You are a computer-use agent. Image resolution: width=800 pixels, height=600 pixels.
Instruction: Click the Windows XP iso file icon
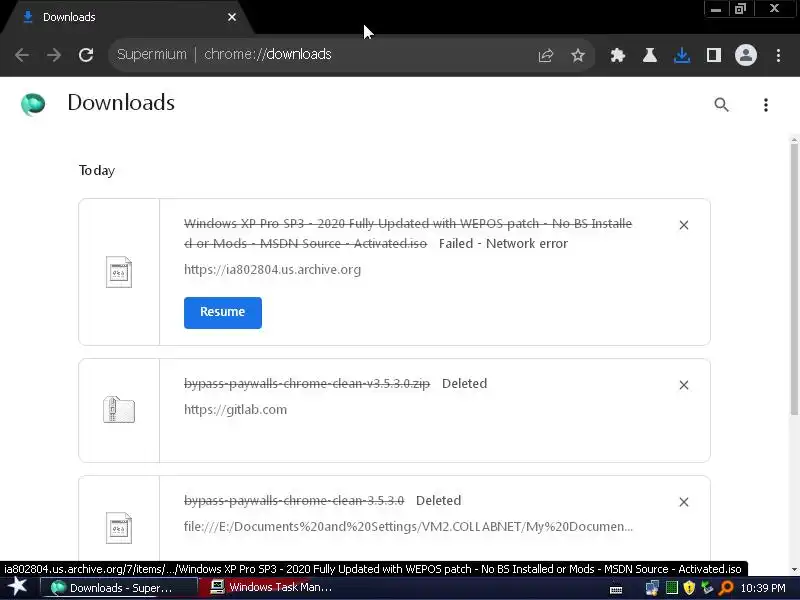pyautogui.click(x=119, y=272)
